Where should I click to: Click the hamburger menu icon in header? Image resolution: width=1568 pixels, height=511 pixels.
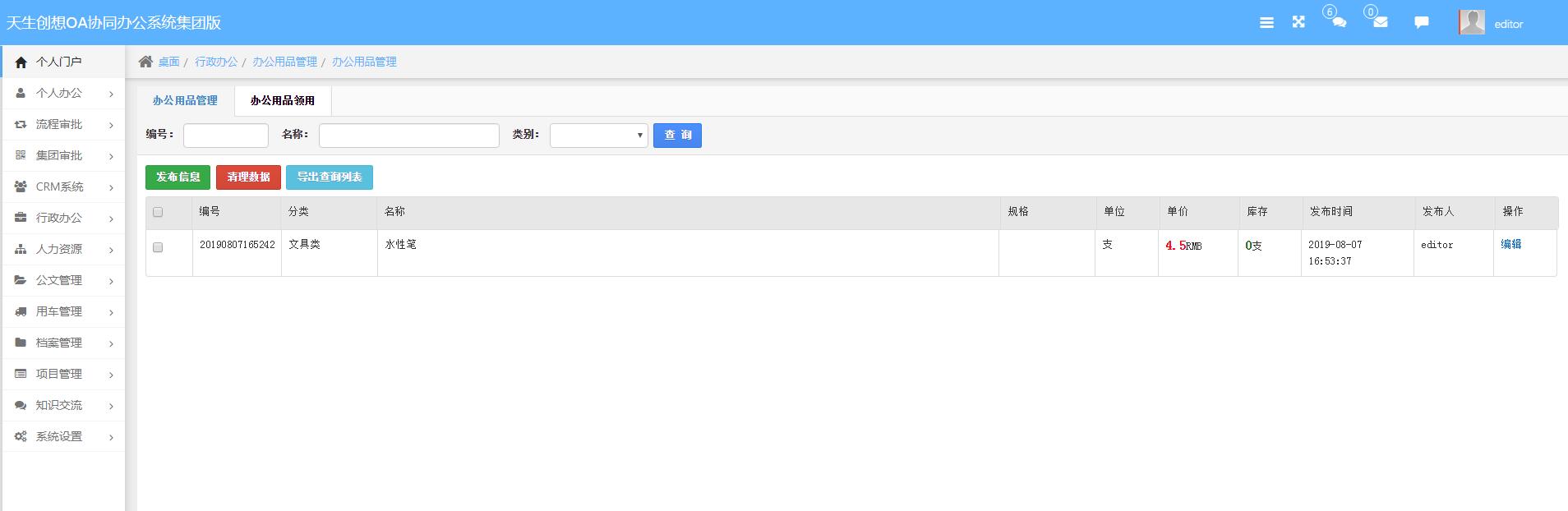click(1266, 23)
